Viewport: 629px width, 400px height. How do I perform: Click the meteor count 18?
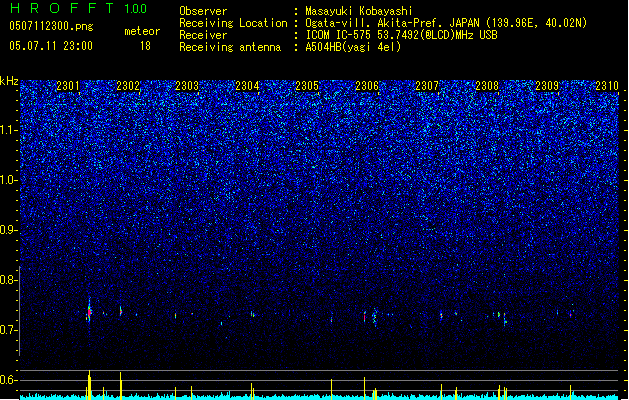tap(145, 46)
